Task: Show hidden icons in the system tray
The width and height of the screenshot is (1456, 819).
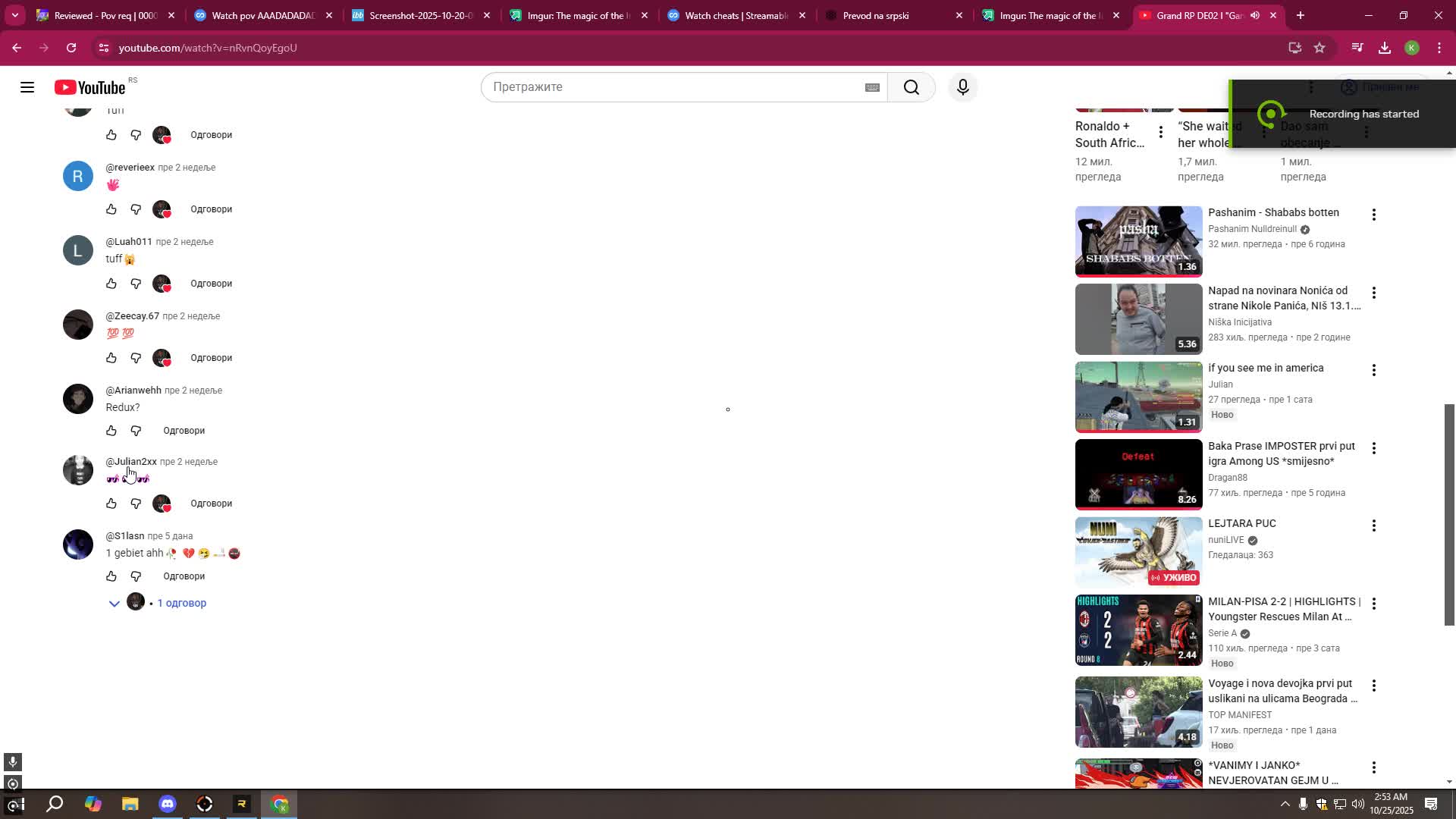Action: click(1285, 803)
